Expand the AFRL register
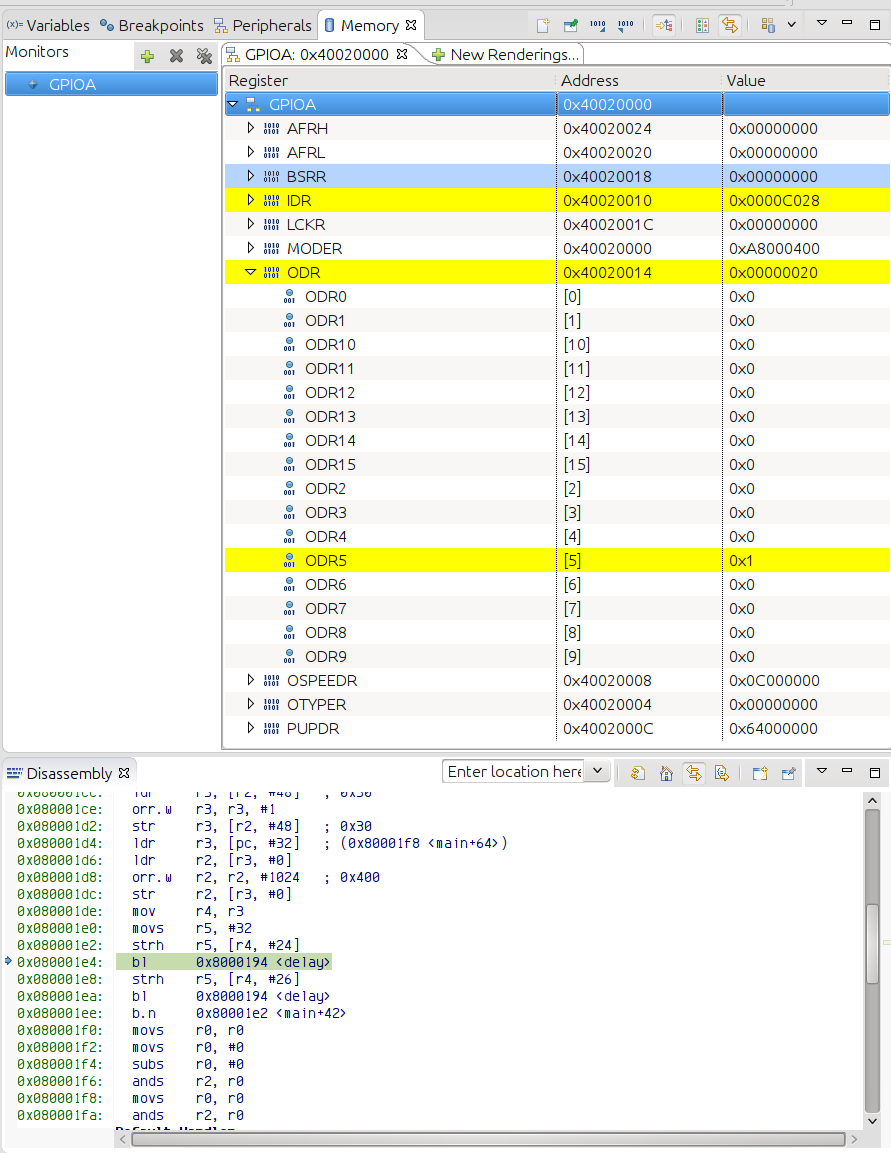Screen dimensions: 891x1153 tap(251, 152)
